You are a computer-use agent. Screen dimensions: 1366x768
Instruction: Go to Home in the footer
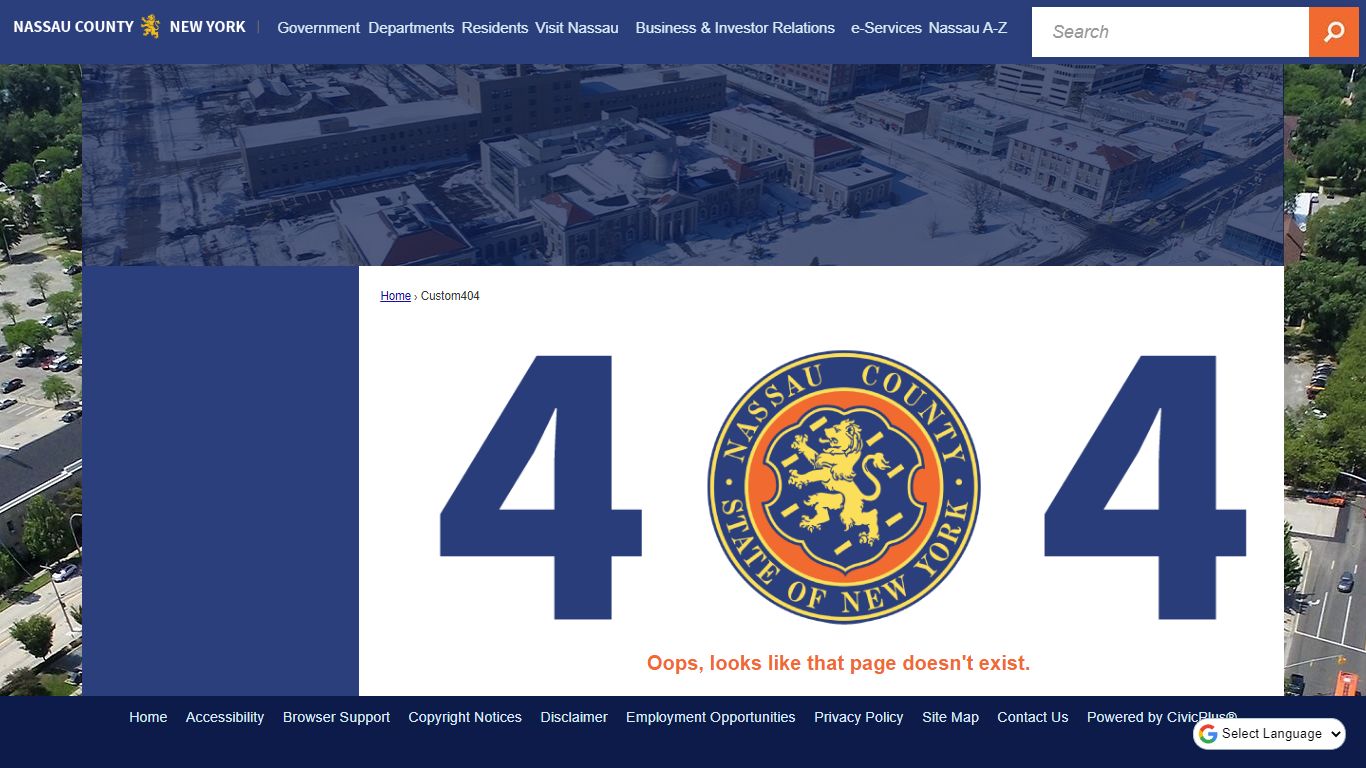point(148,717)
